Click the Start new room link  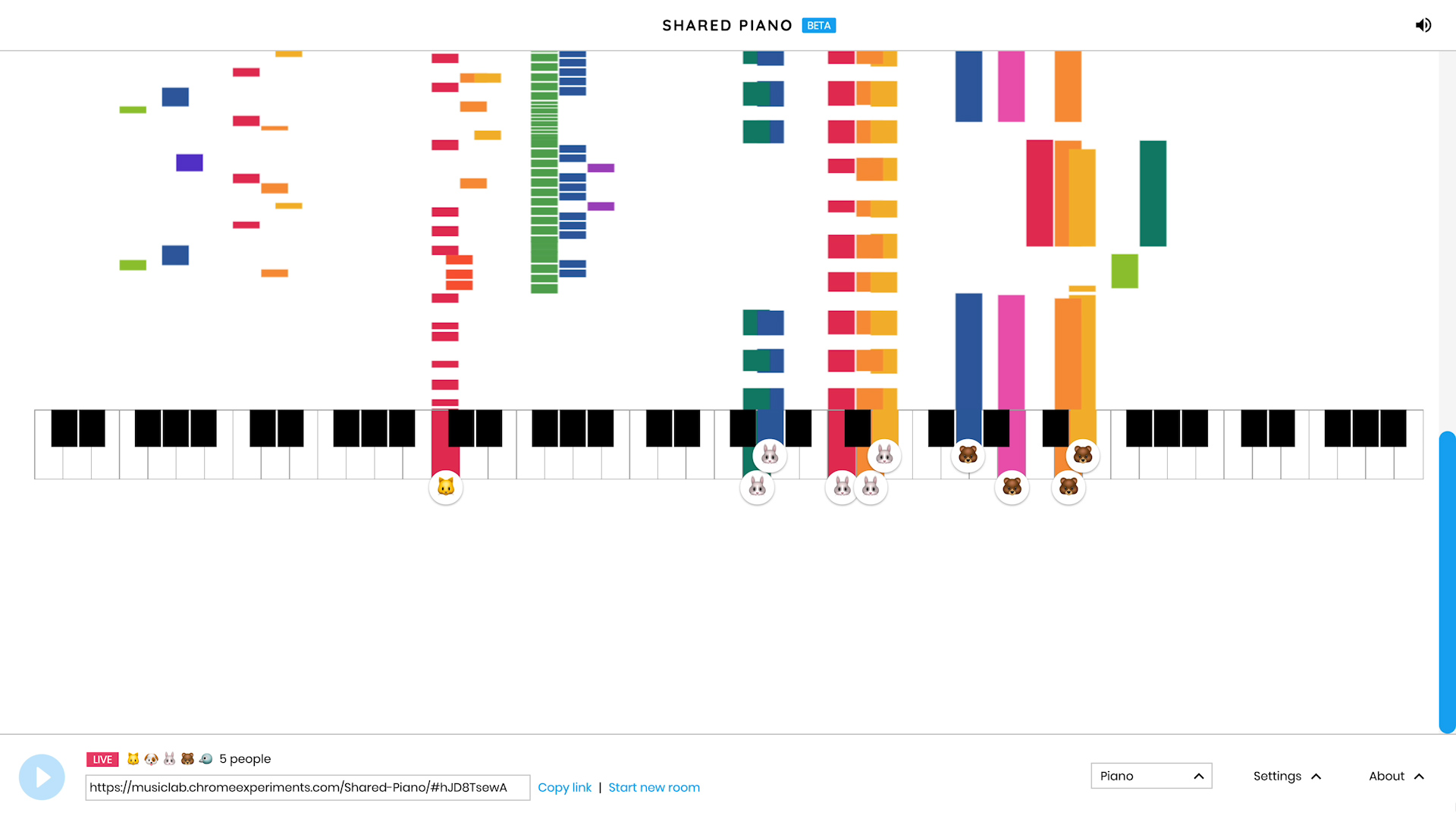point(654,787)
